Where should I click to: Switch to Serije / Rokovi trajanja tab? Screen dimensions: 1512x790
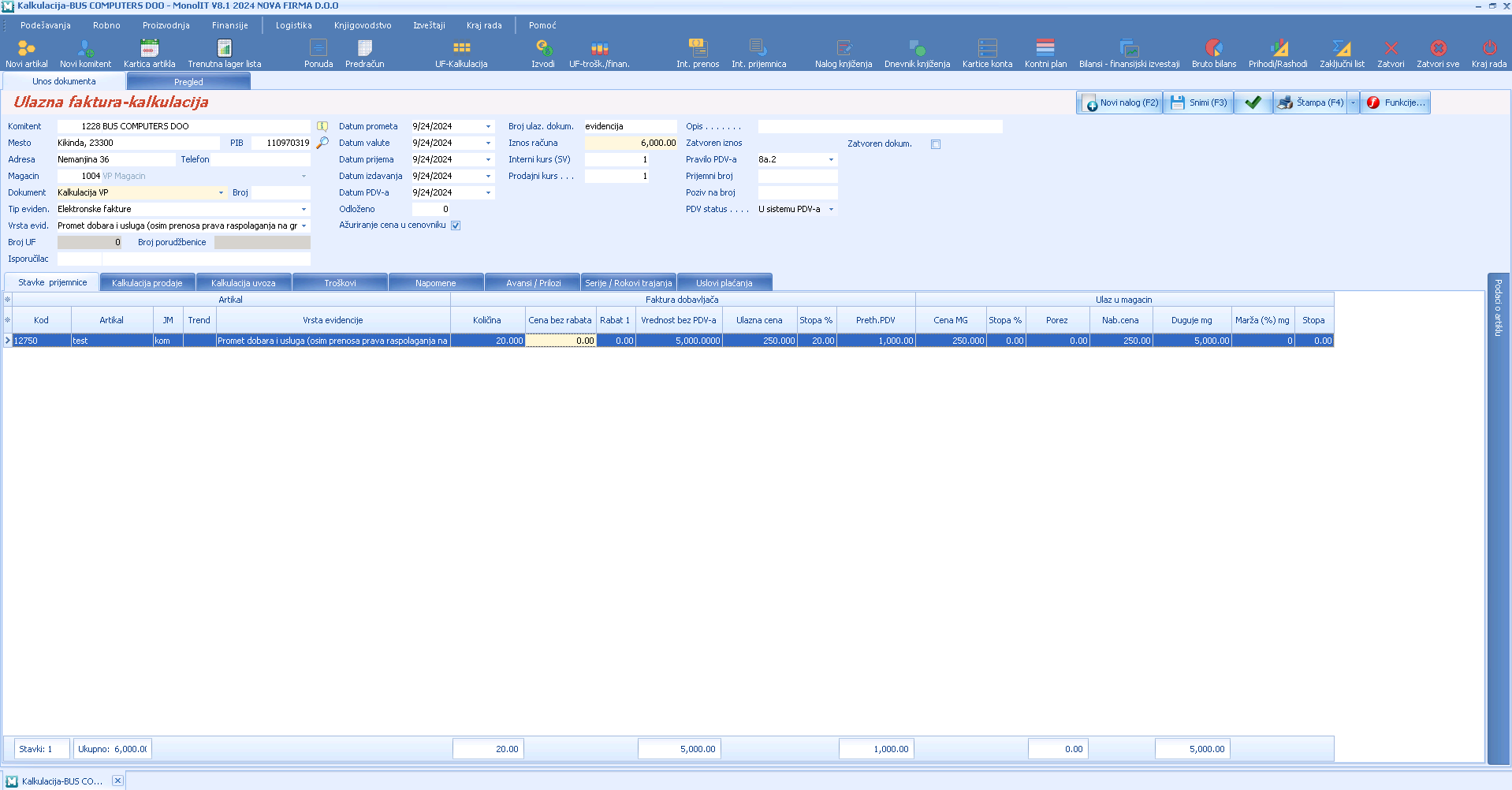[628, 283]
